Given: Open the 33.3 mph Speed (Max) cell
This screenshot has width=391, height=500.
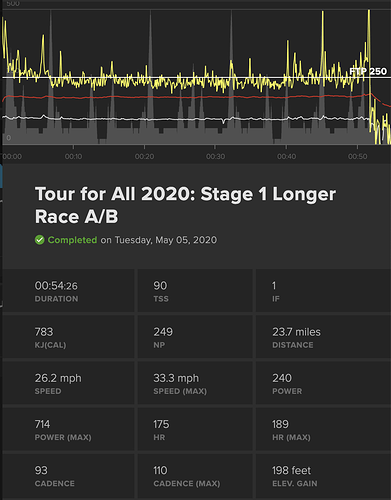Looking at the screenshot, I should [195, 383].
